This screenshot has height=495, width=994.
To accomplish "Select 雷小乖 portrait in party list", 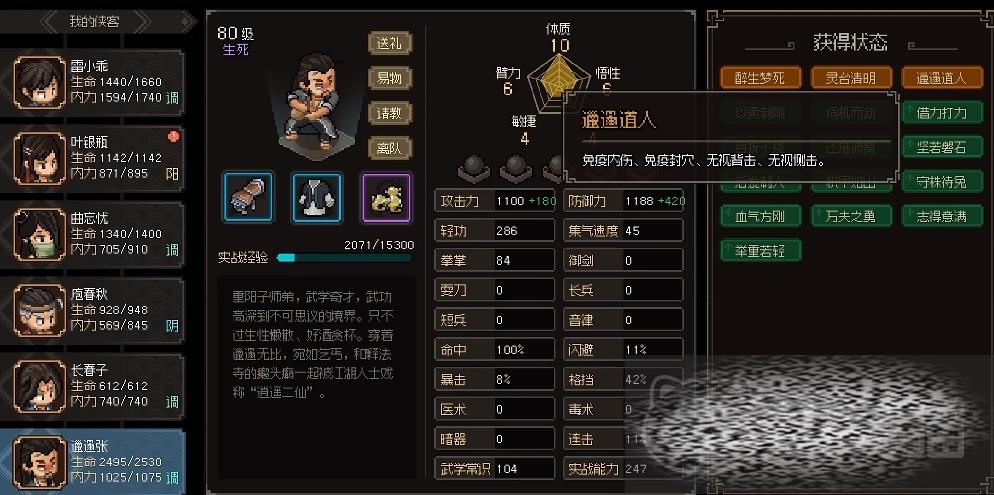I will 39,83.
